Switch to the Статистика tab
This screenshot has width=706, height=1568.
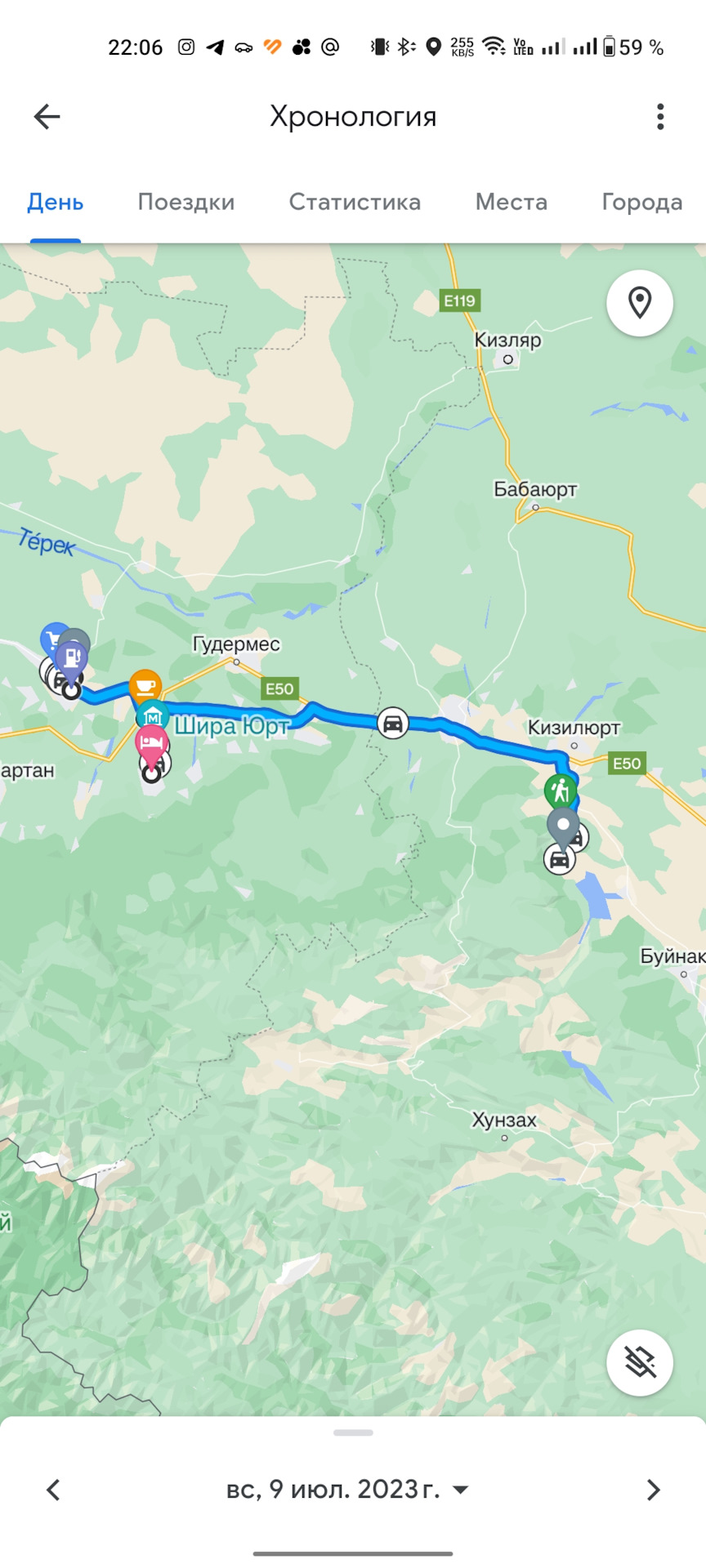355,202
